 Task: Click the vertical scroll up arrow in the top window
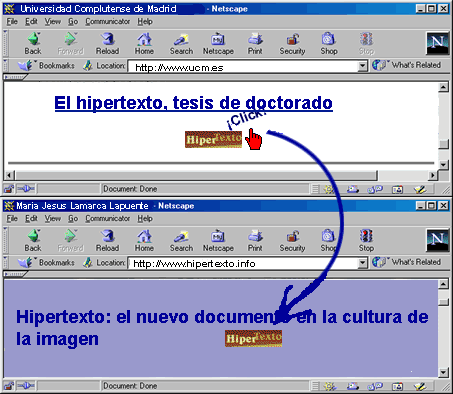[443, 87]
